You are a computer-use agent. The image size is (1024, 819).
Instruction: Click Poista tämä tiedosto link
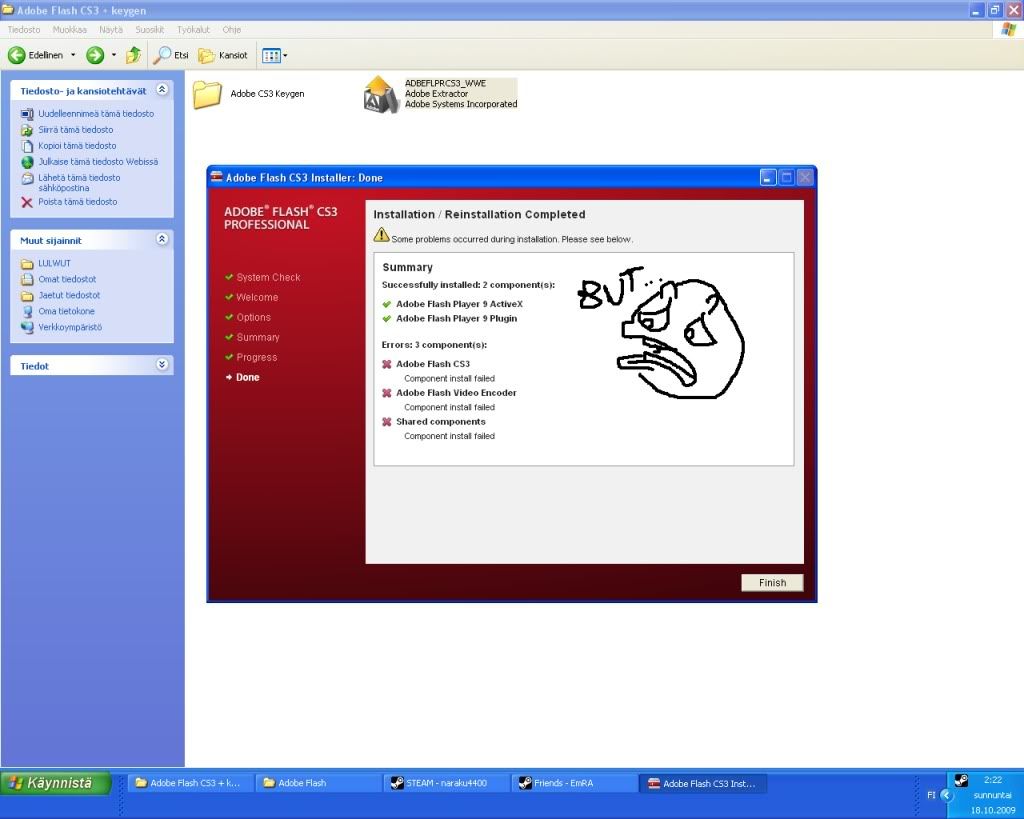tap(78, 202)
